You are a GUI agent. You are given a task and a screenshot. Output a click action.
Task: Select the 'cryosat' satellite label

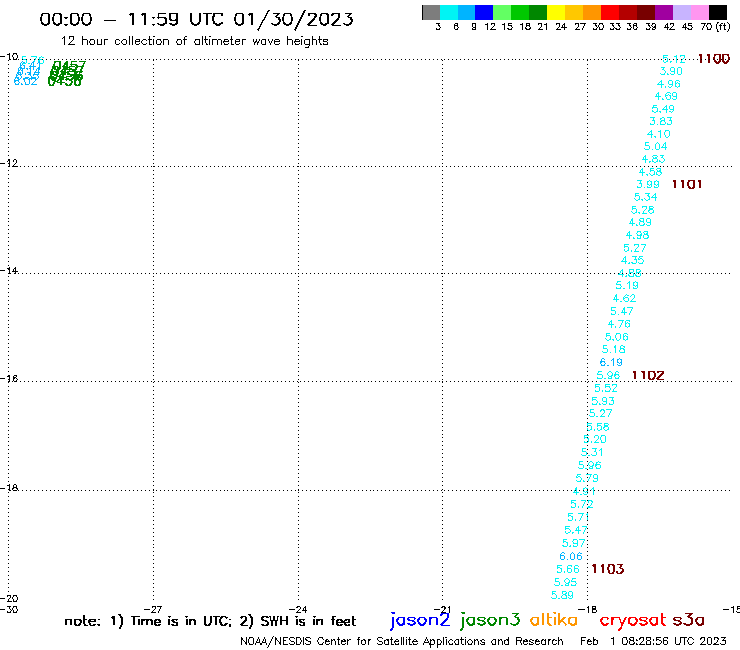632,620
